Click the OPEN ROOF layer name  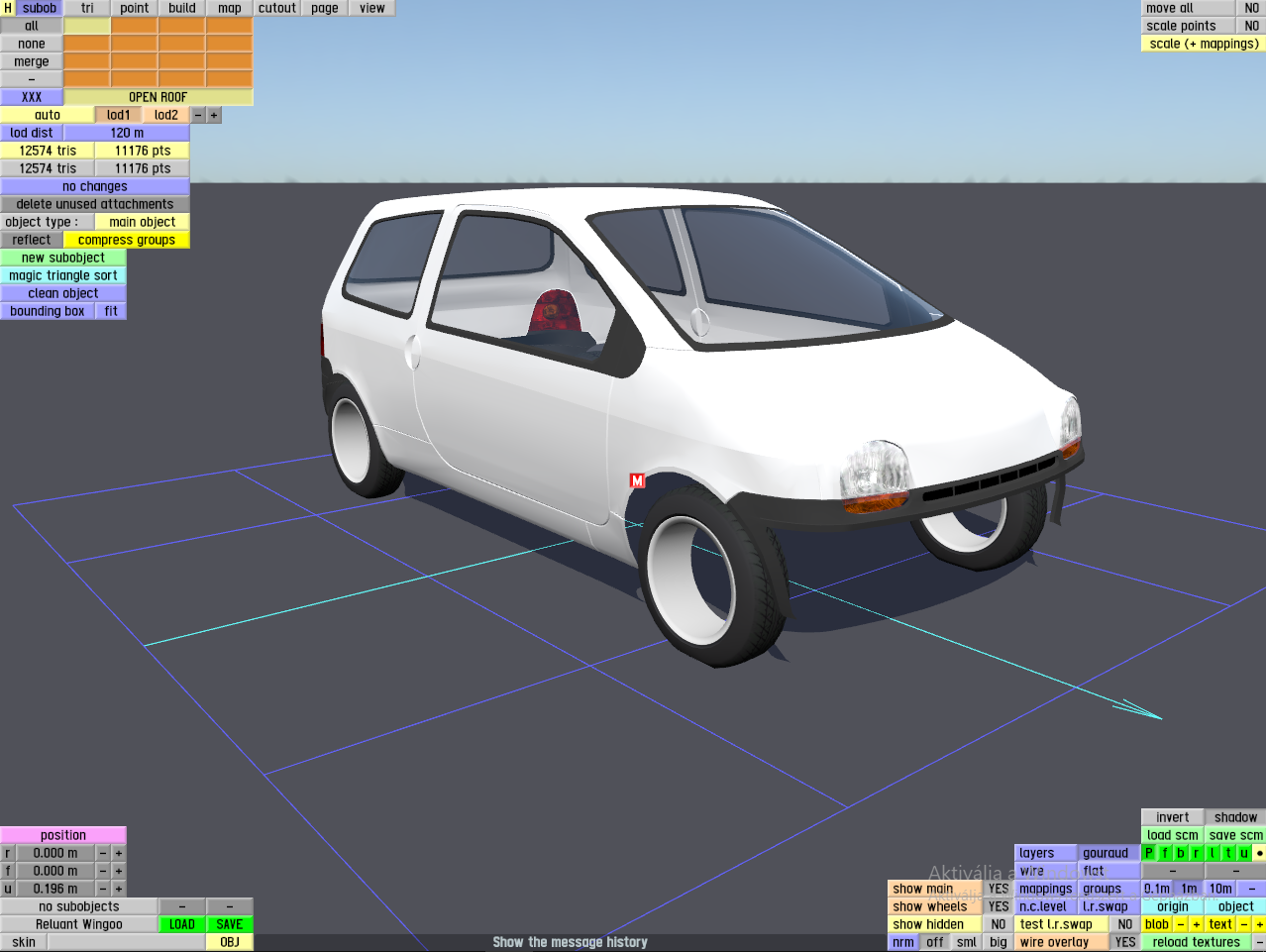pos(158,97)
